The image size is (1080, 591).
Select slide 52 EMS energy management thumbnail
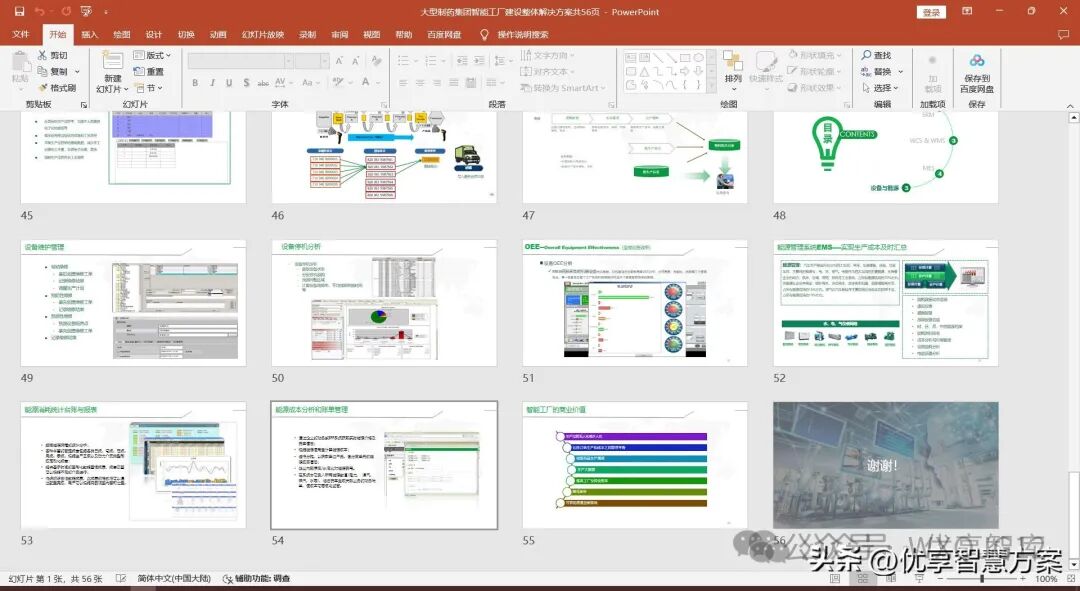click(x=885, y=303)
